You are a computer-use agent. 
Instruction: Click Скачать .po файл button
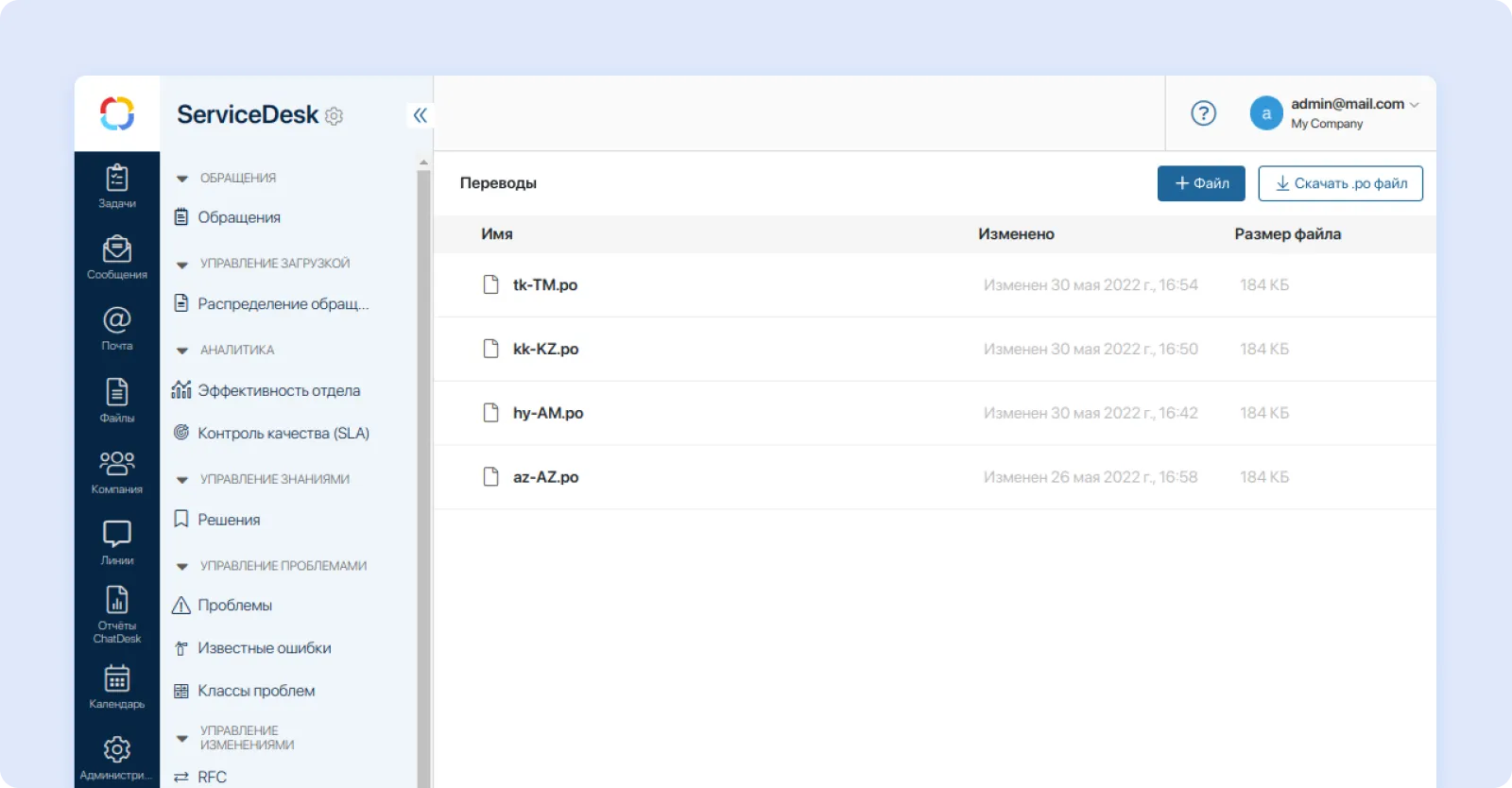1340,183
